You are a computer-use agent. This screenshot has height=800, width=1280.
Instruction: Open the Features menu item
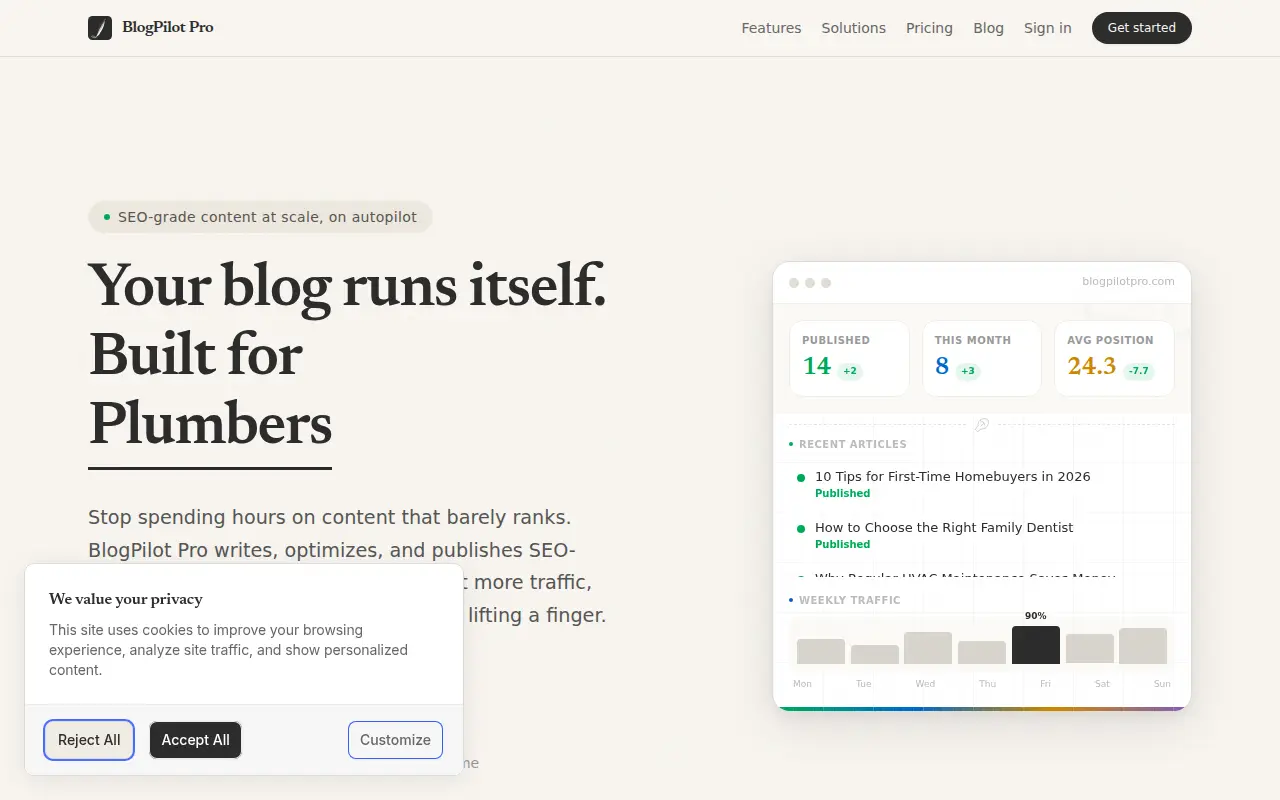coord(771,28)
